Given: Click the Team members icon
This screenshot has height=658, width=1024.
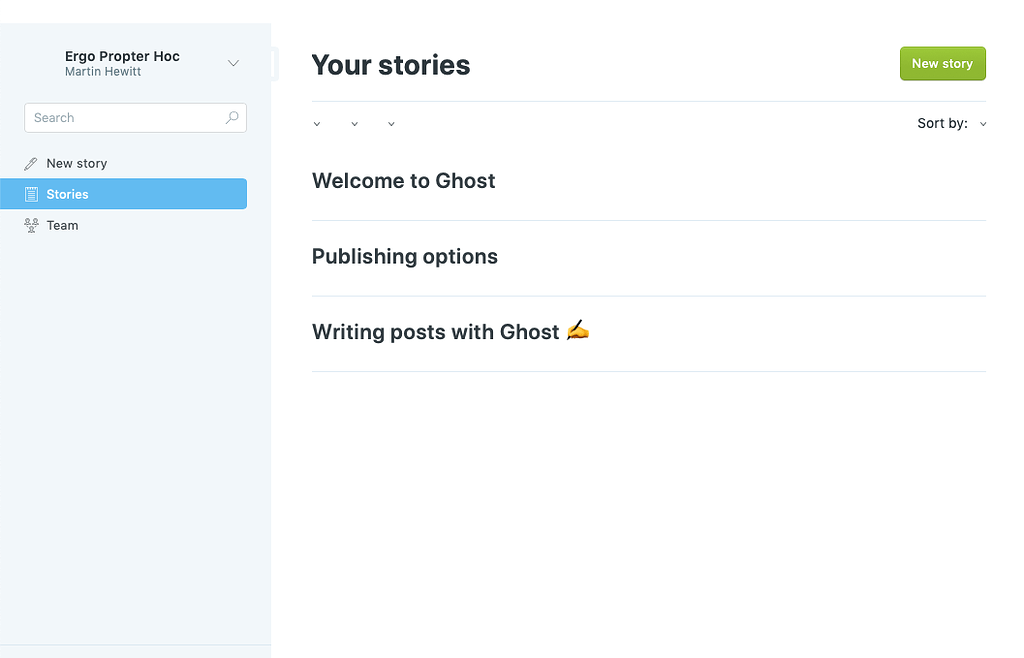Looking at the screenshot, I should pyautogui.click(x=31, y=225).
